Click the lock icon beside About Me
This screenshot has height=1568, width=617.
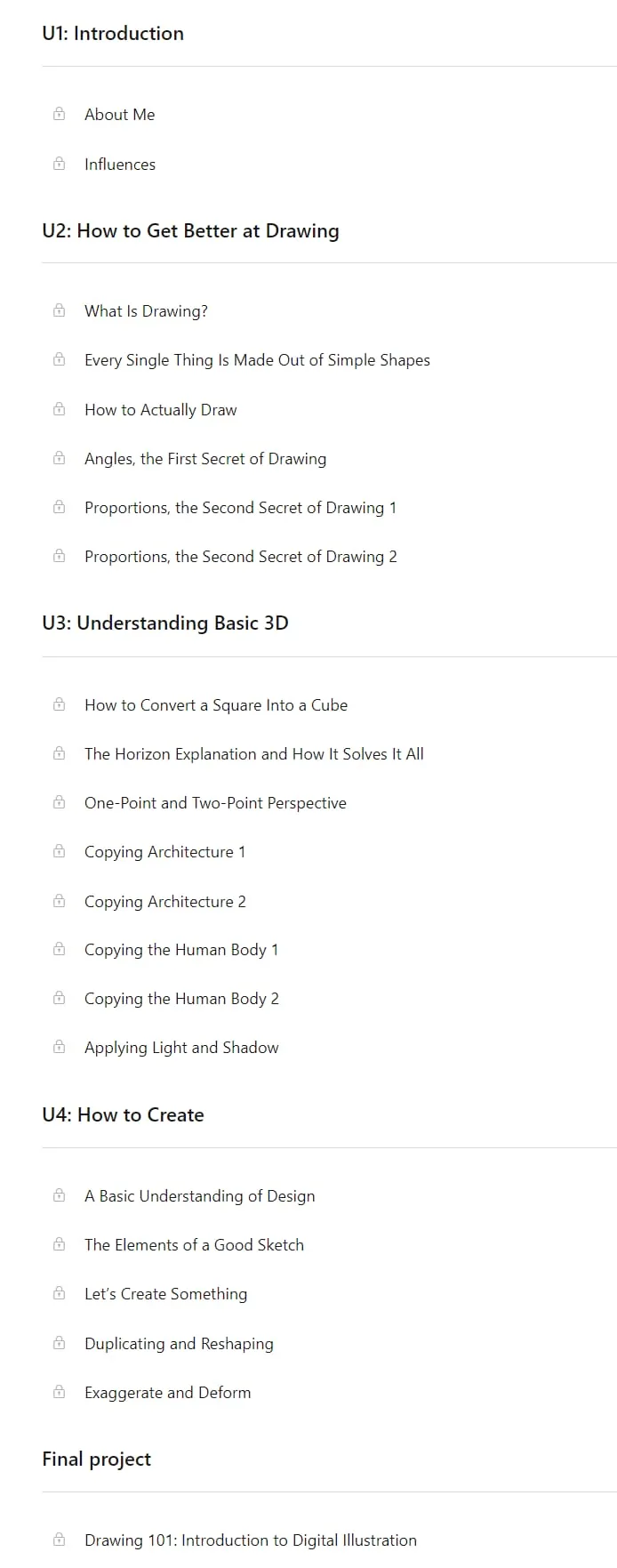point(59,114)
